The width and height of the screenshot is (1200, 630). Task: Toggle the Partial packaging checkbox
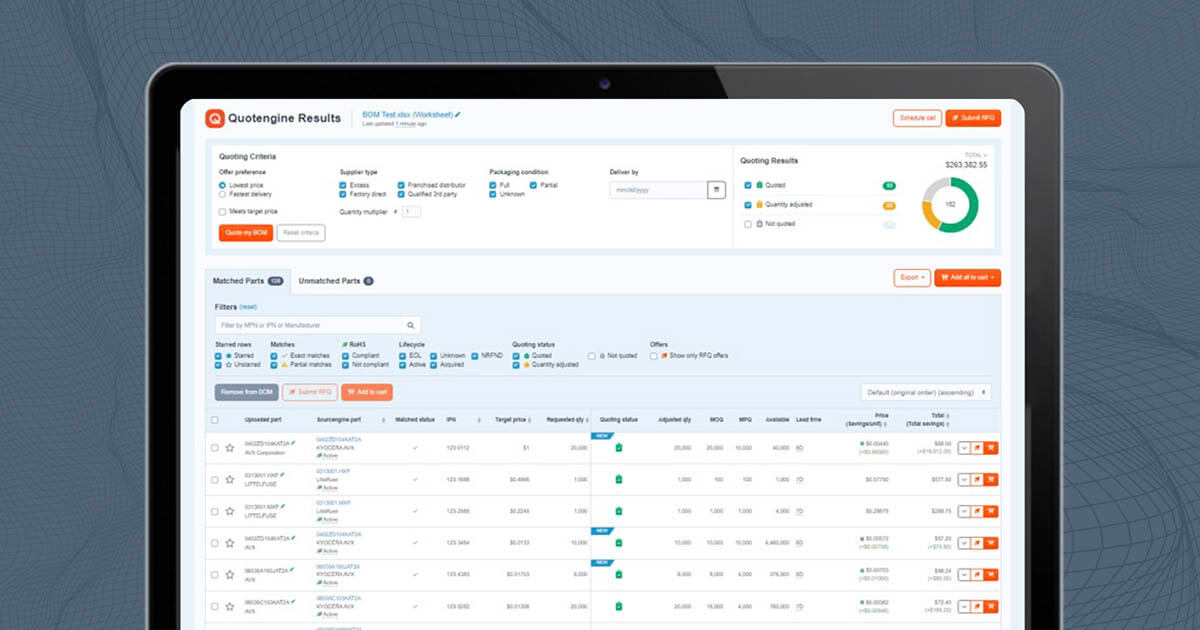point(533,186)
